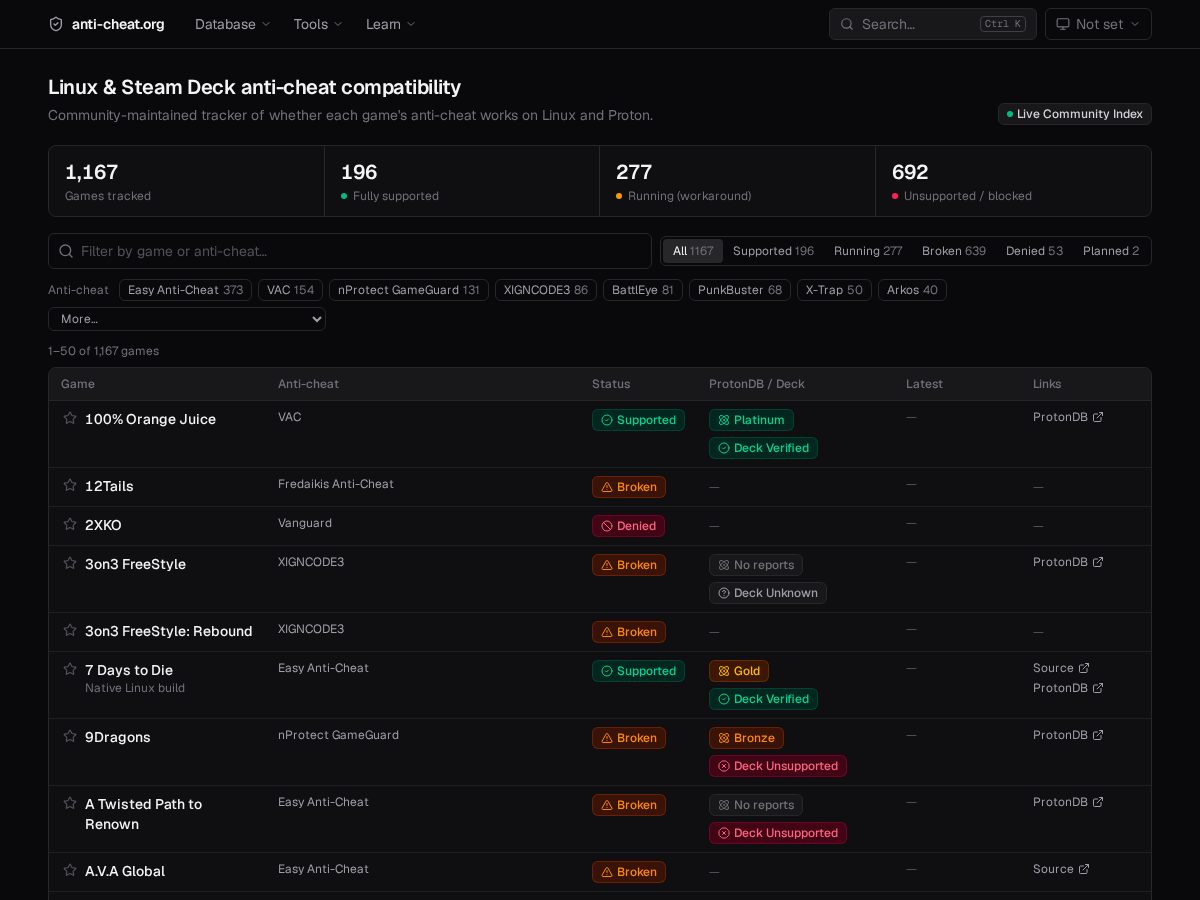The image size is (1200, 900).
Task: Focus the Filter by game or anti-cheat field
Action: 350,251
